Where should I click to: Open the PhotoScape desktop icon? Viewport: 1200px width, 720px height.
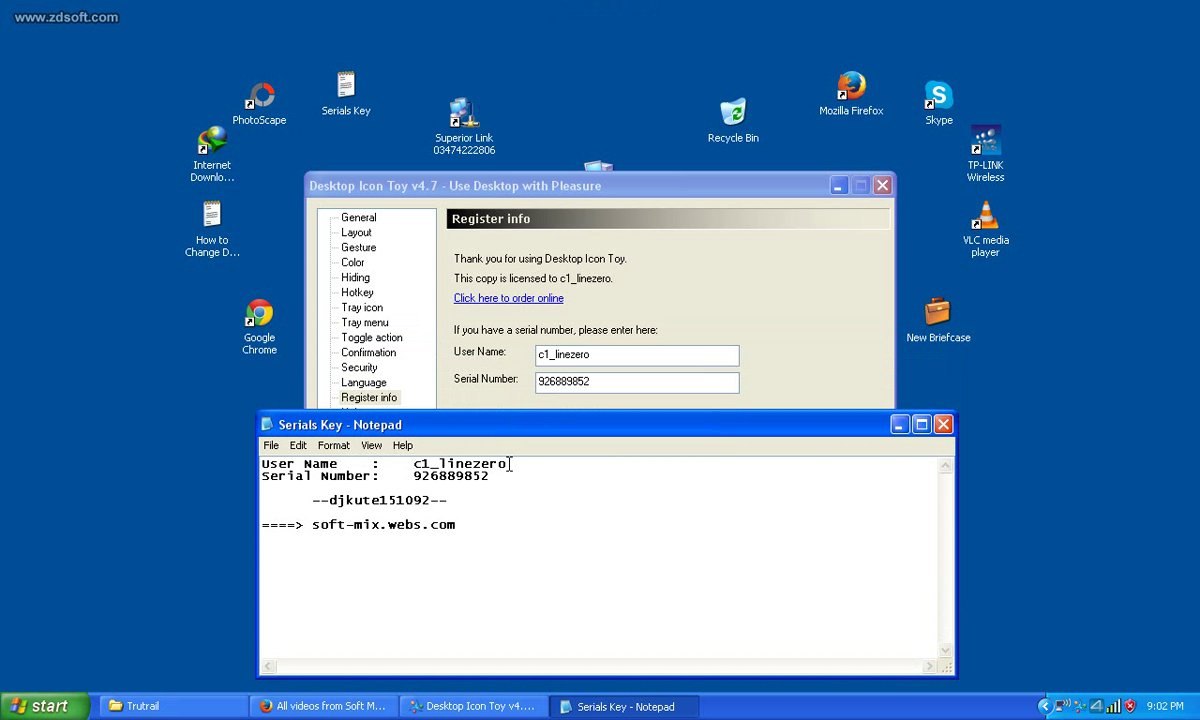(x=260, y=104)
